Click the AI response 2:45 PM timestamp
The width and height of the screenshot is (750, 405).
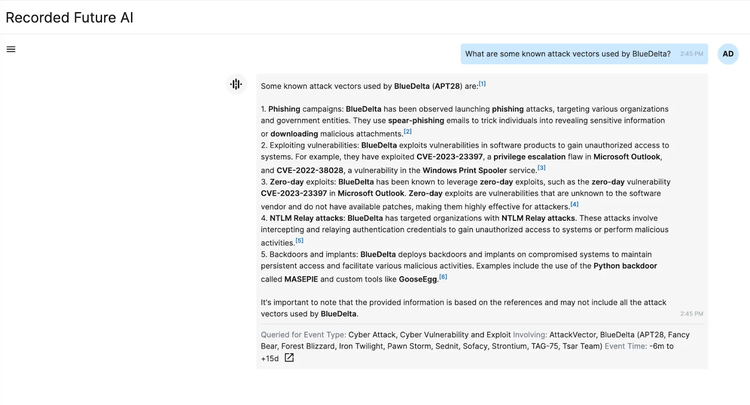coord(691,313)
